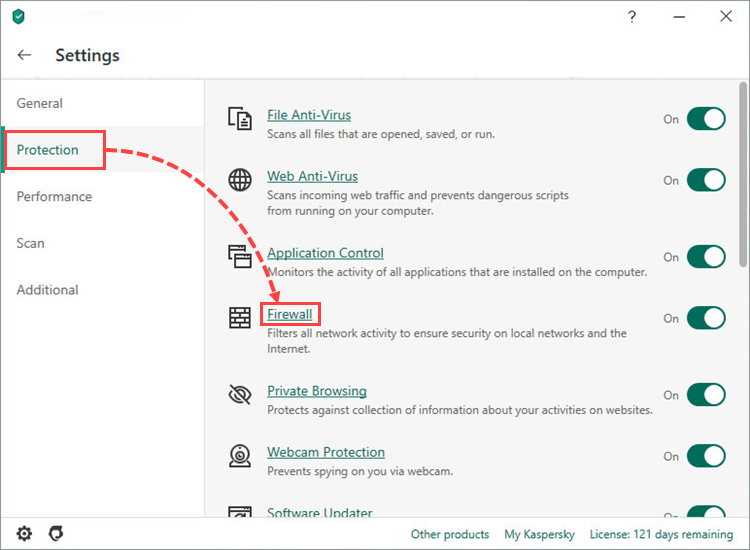The image size is (750, 550).
Task: Click the Web Anti-Virus globe icon
Action: point(240,180)
